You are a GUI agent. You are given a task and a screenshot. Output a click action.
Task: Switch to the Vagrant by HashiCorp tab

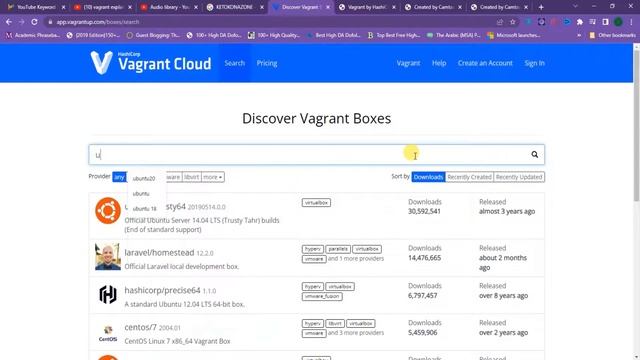[367, 7]
